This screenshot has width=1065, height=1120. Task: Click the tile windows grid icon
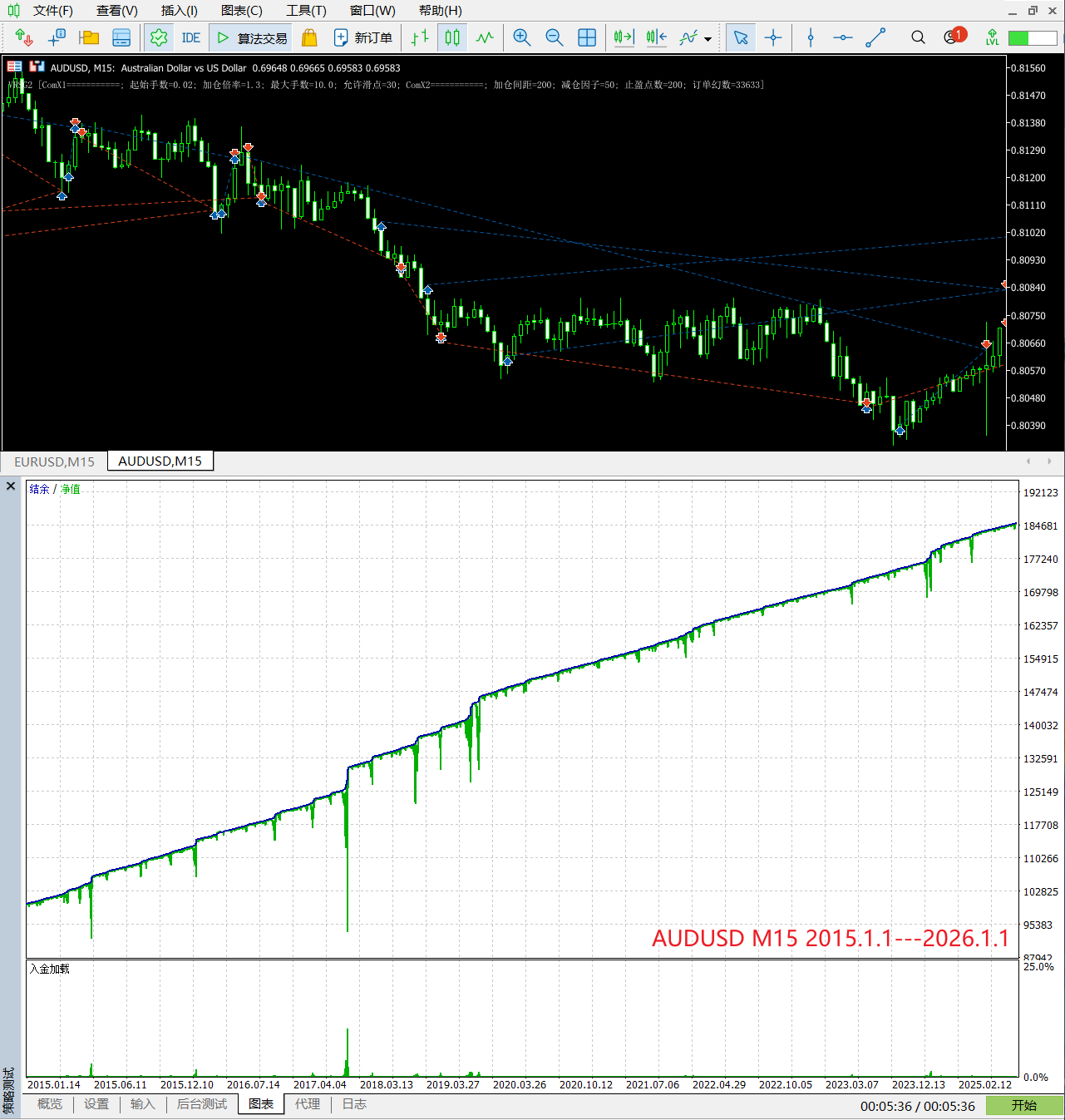587,37
